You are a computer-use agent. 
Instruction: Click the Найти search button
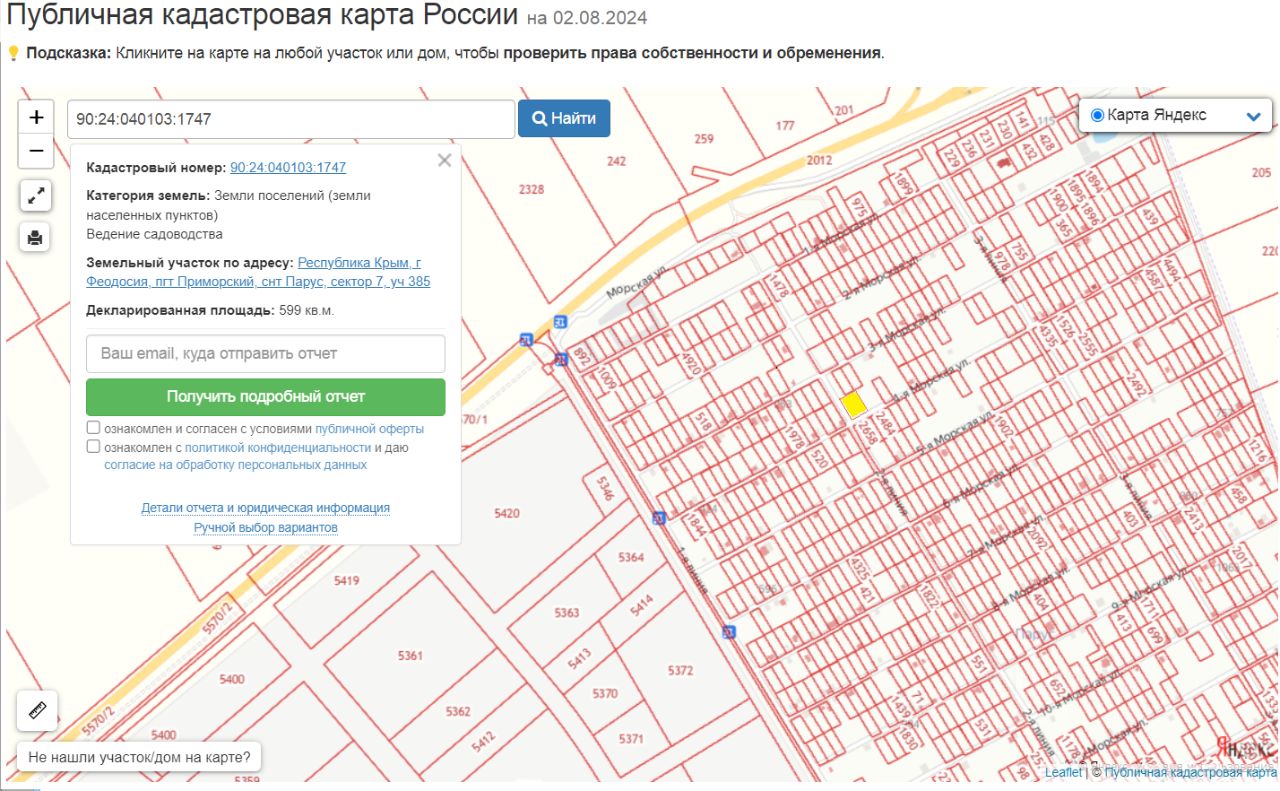pos(564,119)
